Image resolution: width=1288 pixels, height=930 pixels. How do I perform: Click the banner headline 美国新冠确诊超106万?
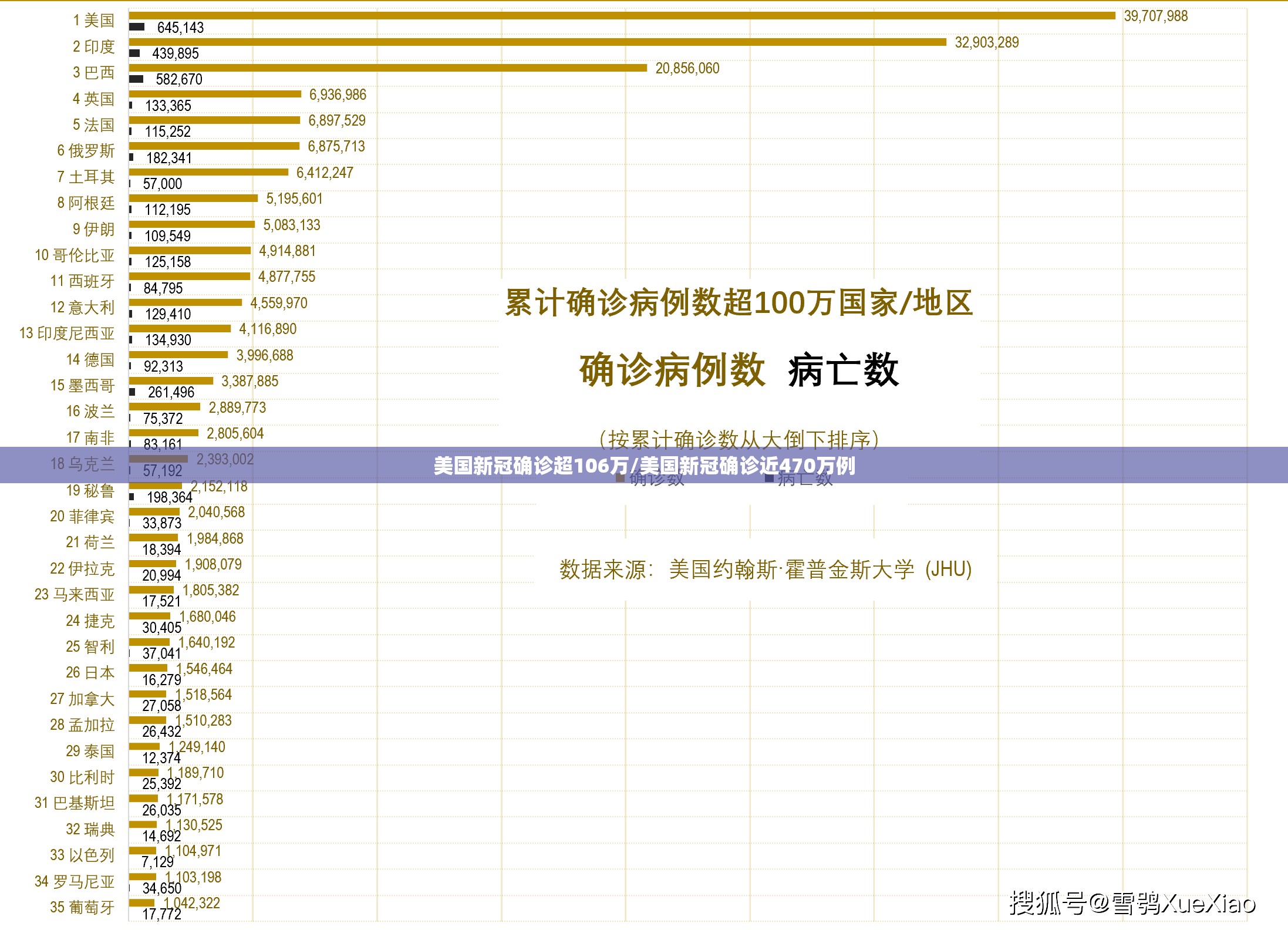531,466
